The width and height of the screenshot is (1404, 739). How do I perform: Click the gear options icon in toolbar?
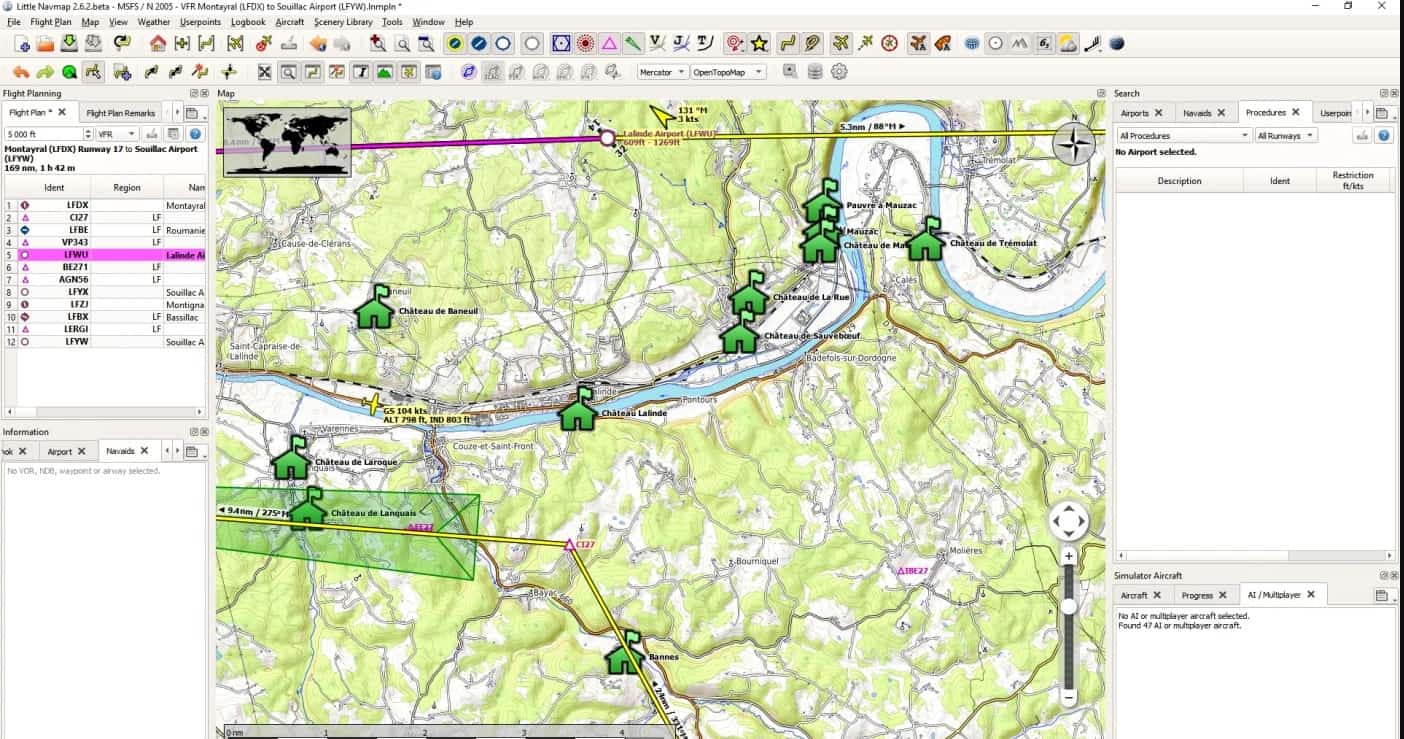[x=839, y=72]
